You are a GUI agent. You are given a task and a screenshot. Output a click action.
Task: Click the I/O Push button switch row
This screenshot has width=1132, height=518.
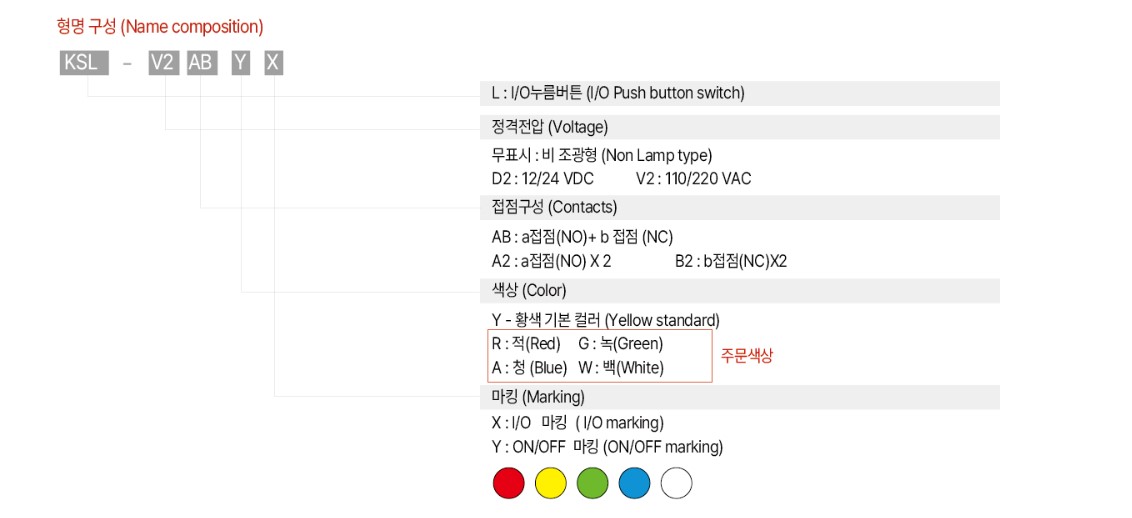(x=740, y=93)
